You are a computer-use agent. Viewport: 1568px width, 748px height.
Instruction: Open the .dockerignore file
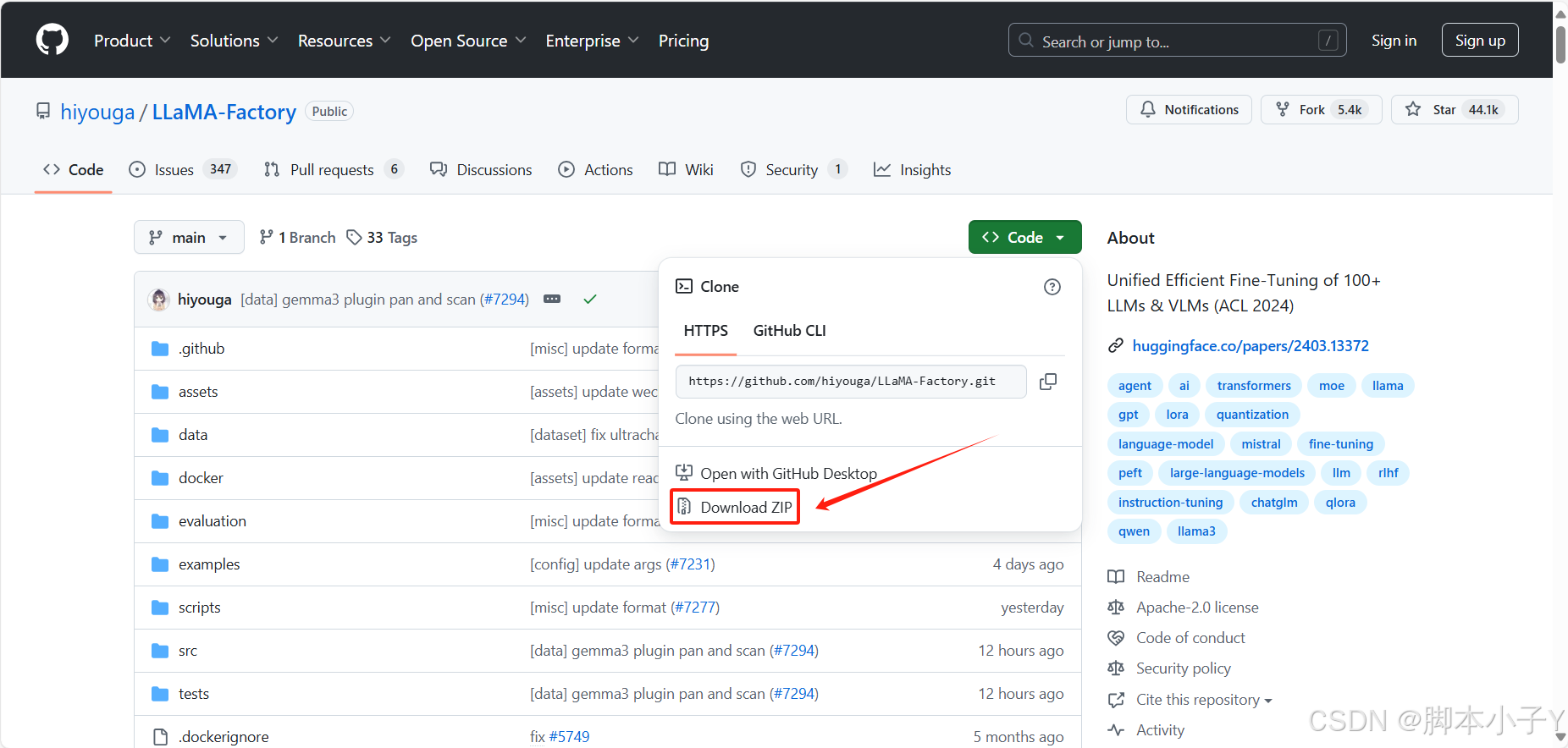224,737
